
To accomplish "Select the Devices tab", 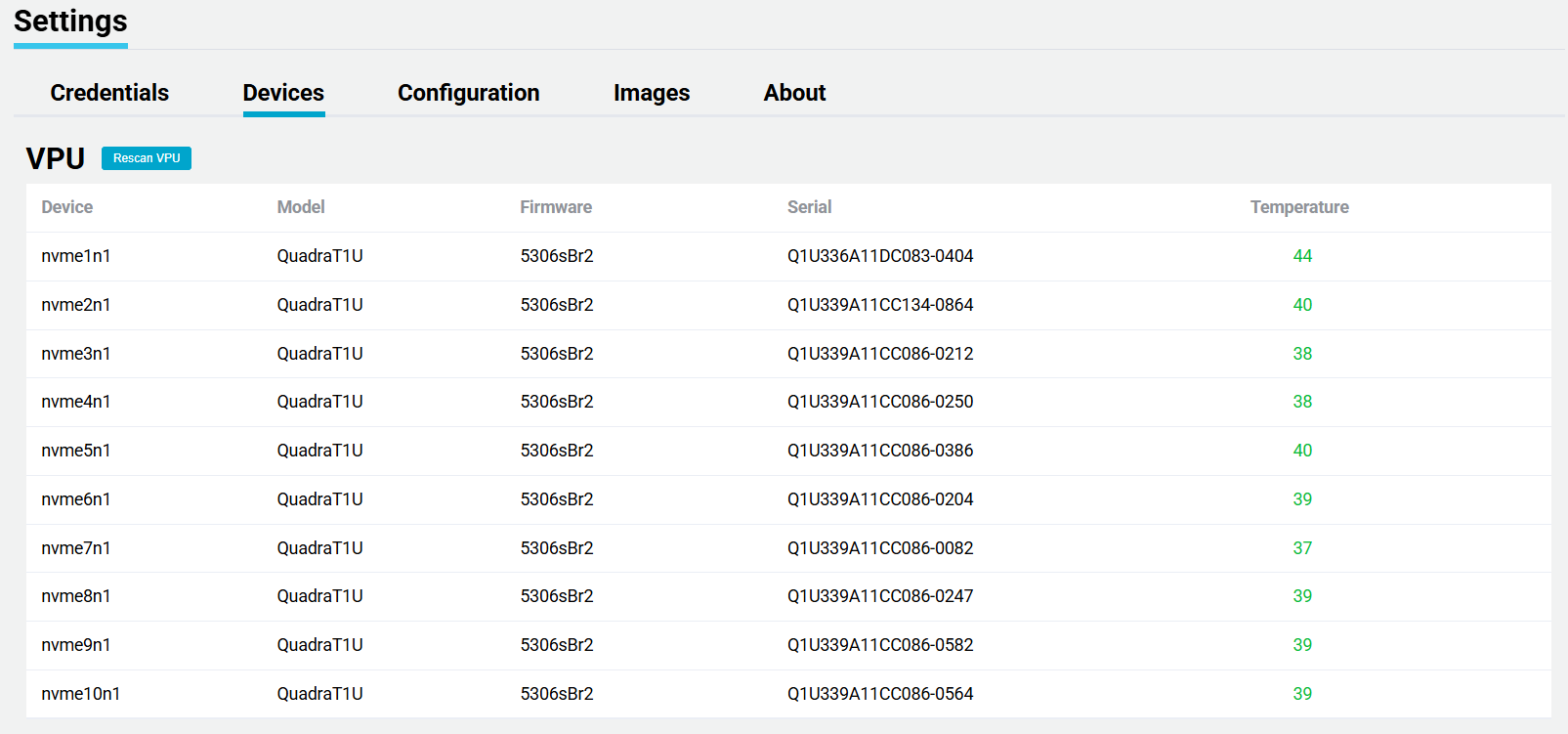I will pyautogui.click(x=283, y=93).
